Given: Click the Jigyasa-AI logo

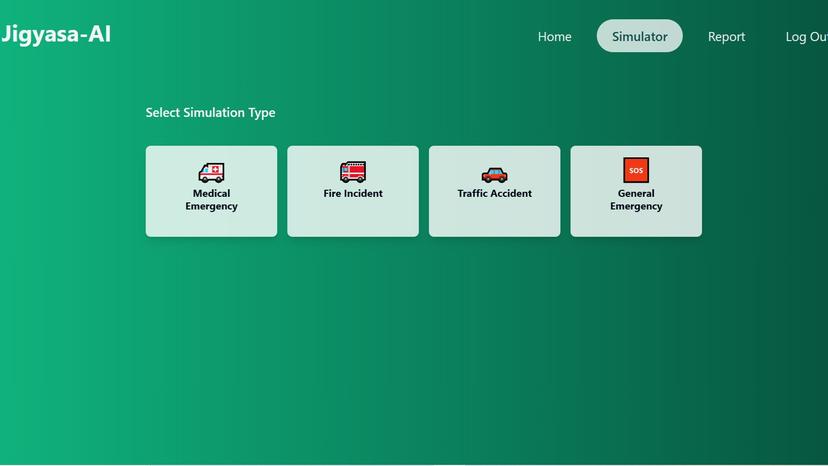Looking at the screenshot, I should pyautogui.click(x=56, y=35).
